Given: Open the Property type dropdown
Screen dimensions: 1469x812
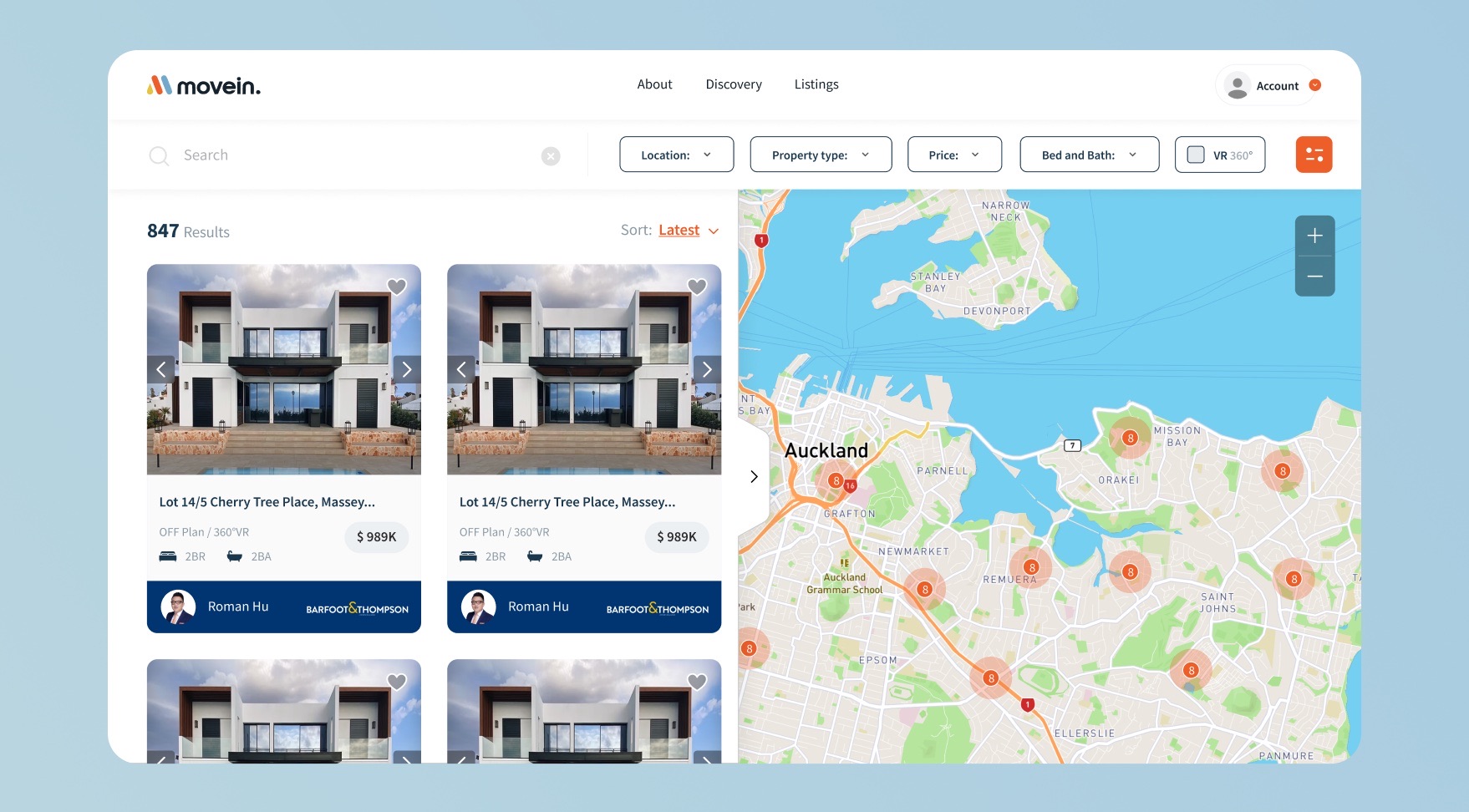Looking at the screenshot, I should (821, 155).
